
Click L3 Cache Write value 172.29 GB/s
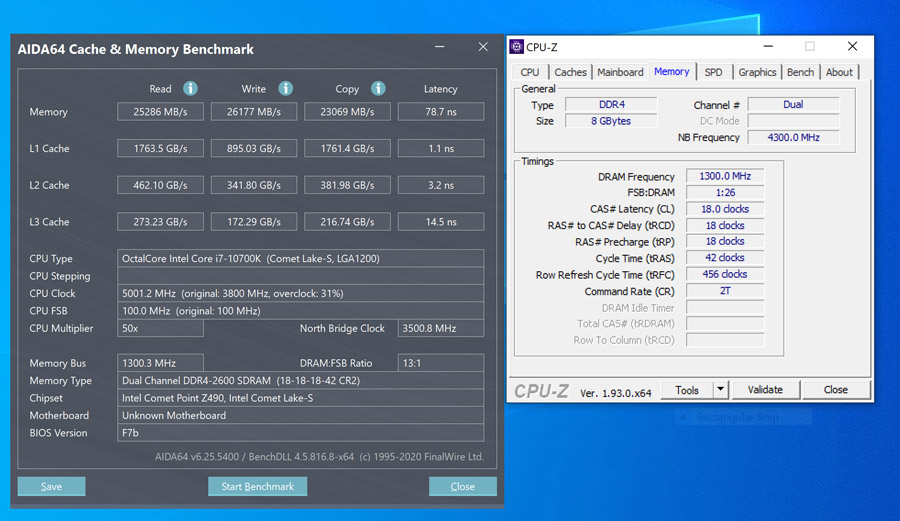pos(254,222)
